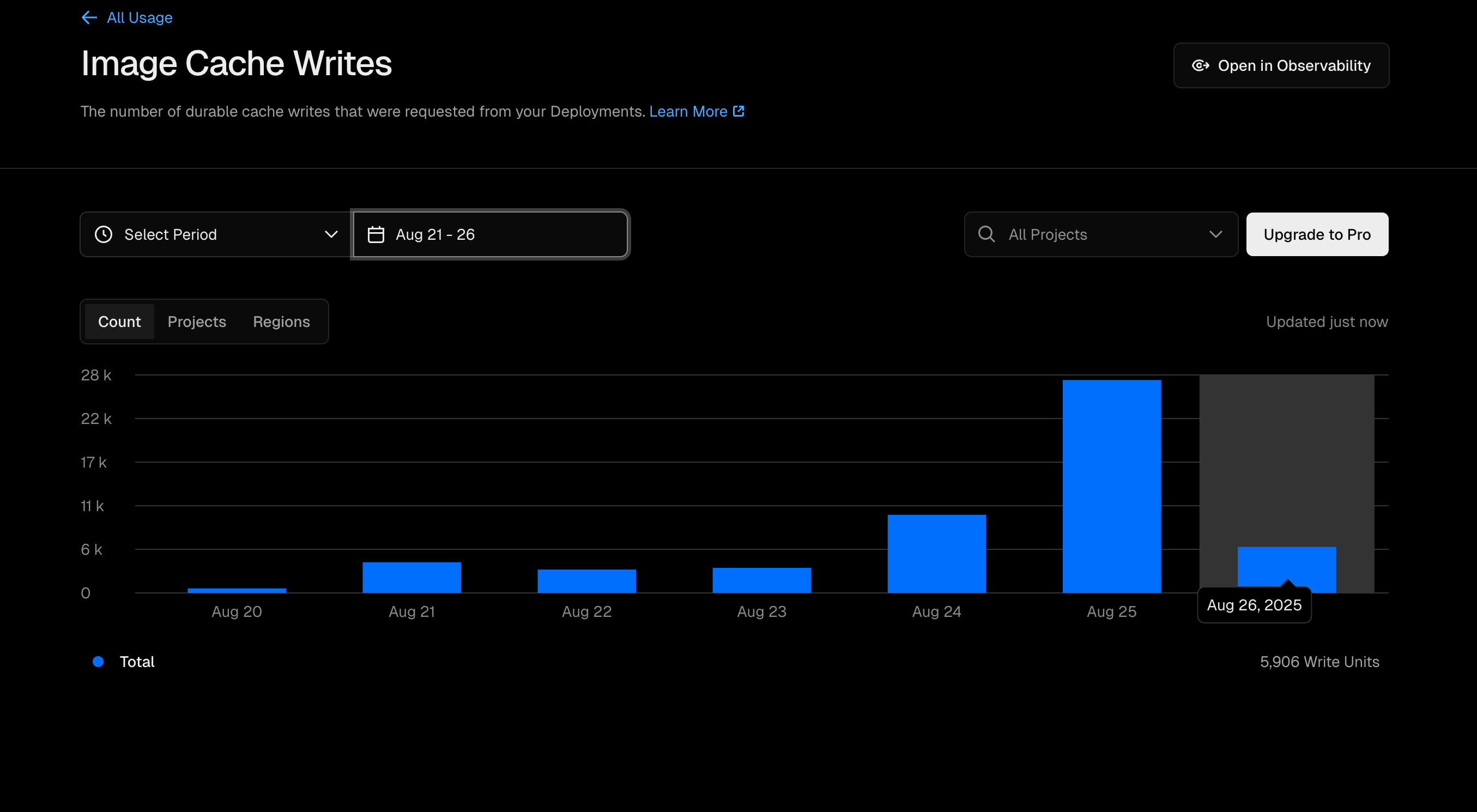The image size is (1477, 812).
Task: Switch to the Projects tab
Action: [x=197, y=322]
